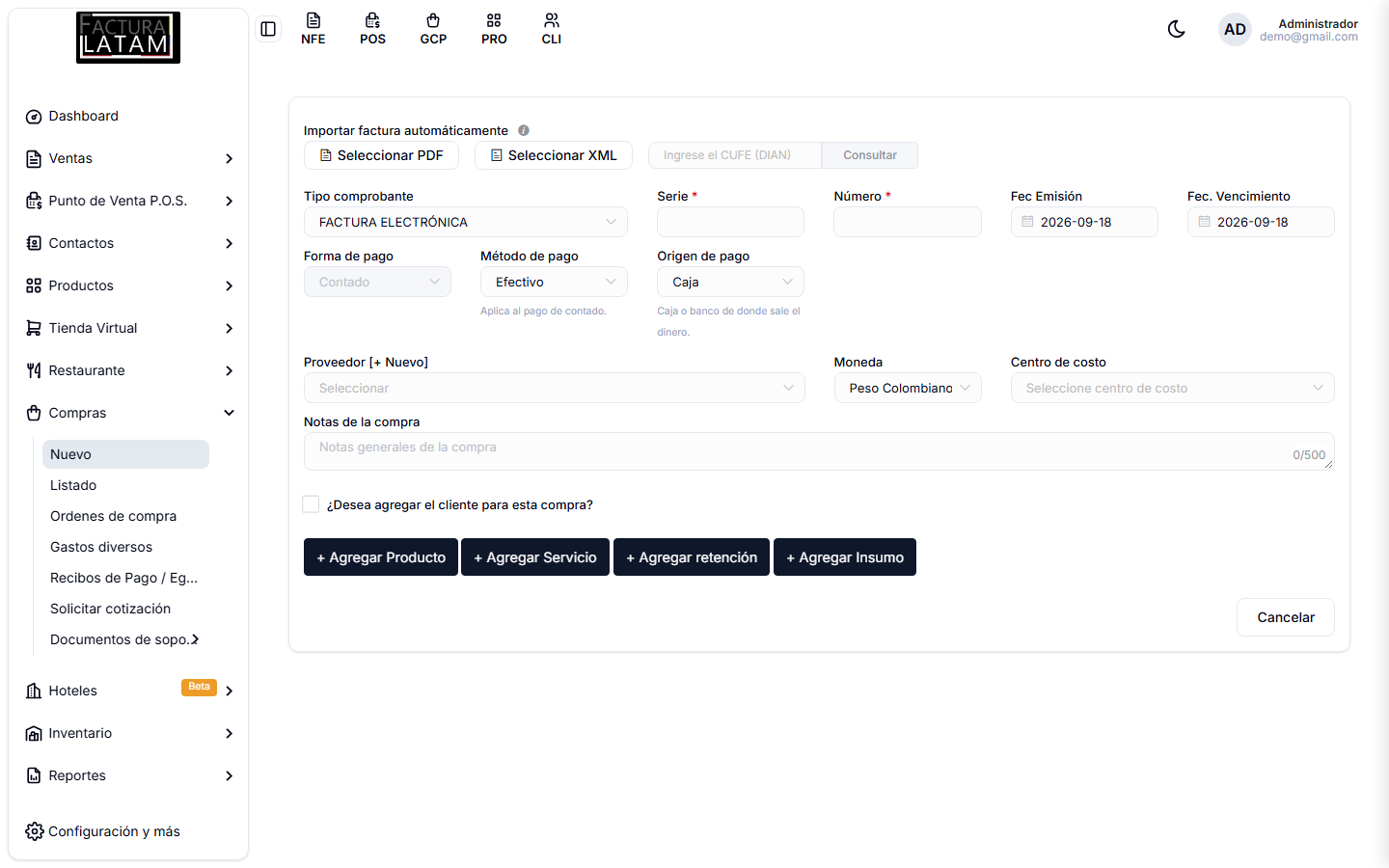Expand Punto de Venta P.O.S. chevron
The height and width of the screenshot is (868, 1389).
(230, 202)
